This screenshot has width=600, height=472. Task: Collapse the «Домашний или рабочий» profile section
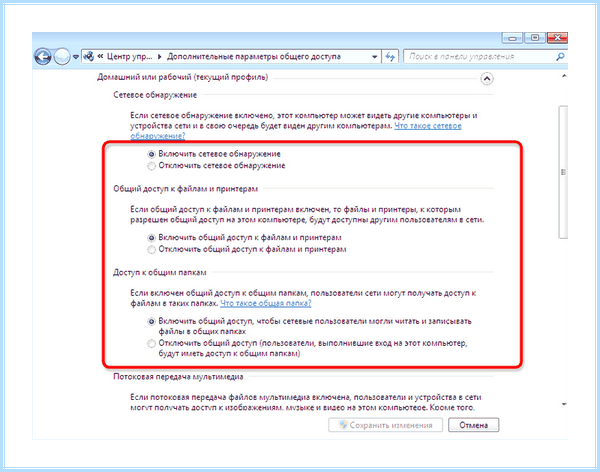pos(487,79)
